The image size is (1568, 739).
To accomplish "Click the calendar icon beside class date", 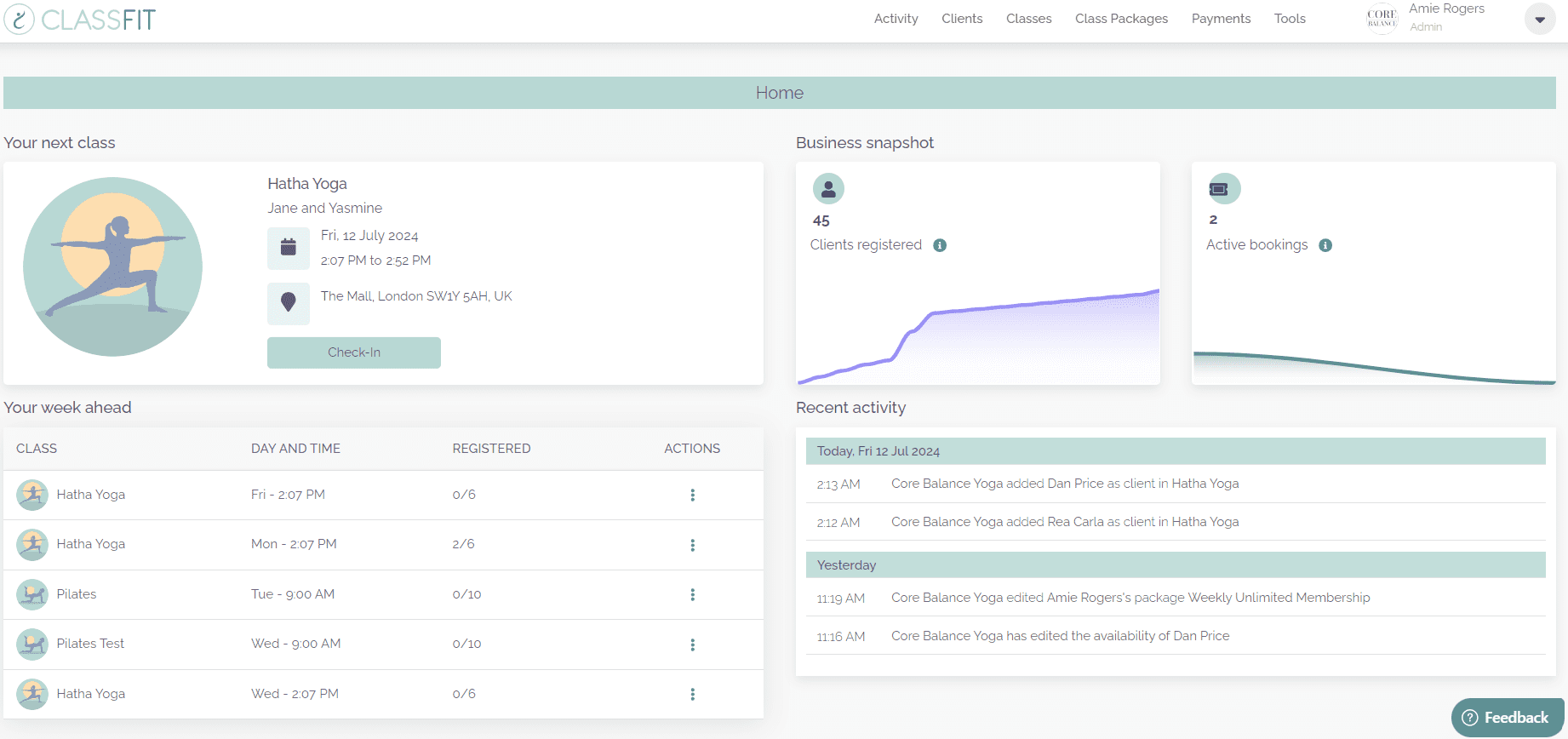I will coord(289,248).
